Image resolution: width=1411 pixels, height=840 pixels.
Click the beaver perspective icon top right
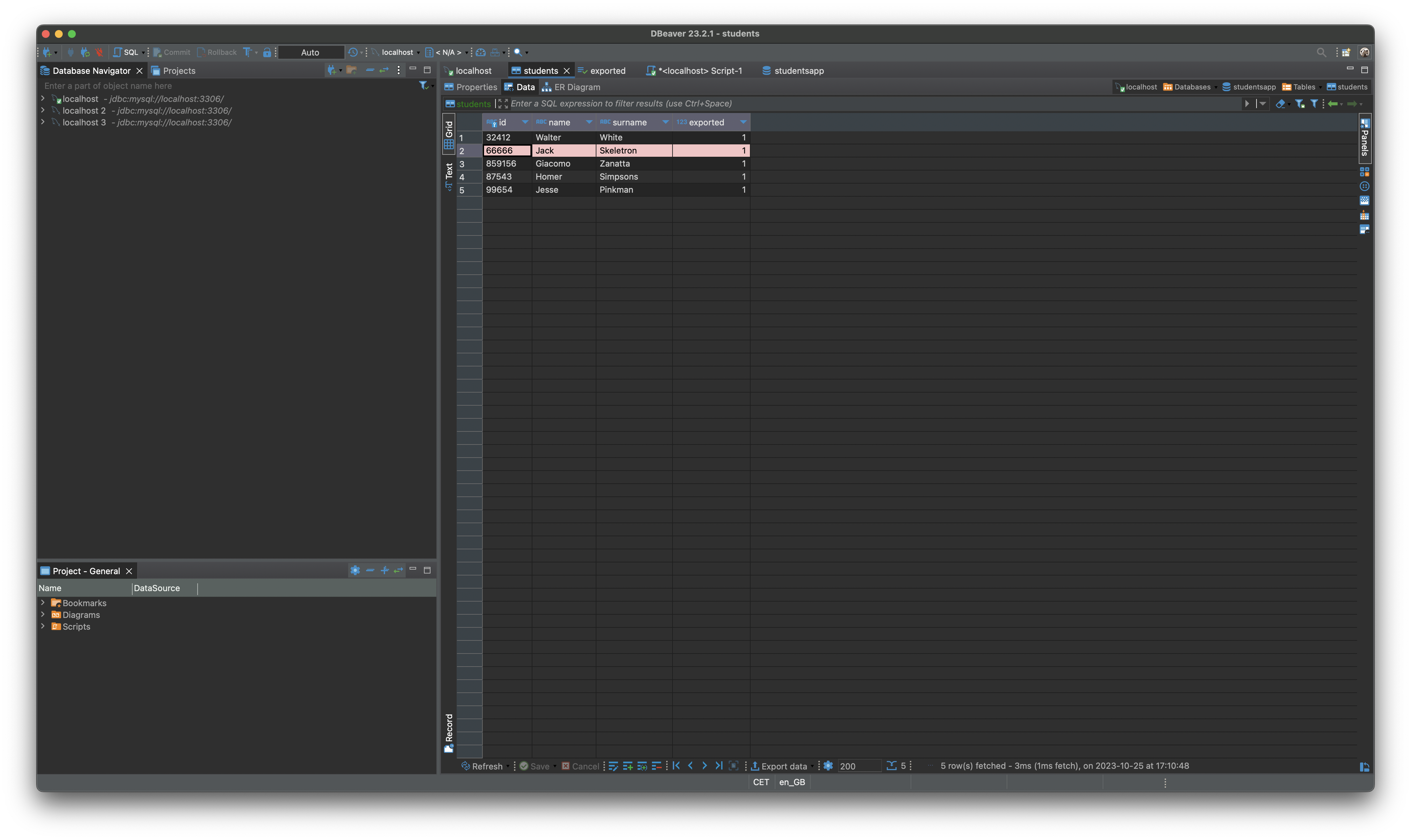click(1365, 52)
